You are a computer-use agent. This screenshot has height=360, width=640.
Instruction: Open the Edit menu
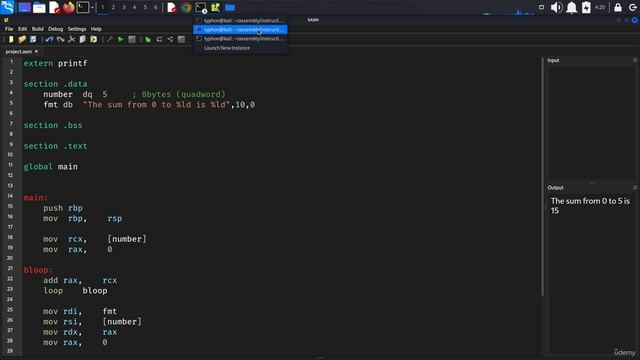pyautogui.click(x=22, y=29)
